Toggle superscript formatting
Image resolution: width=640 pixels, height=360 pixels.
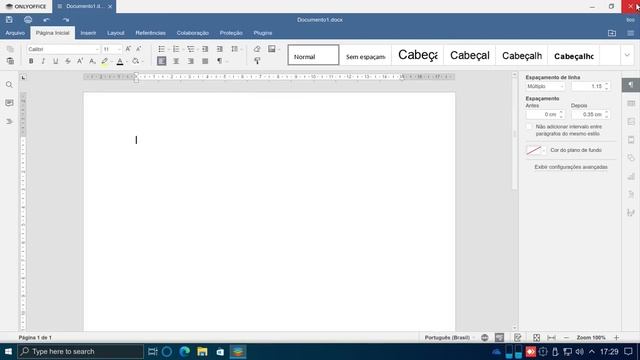tap(80, 61)
